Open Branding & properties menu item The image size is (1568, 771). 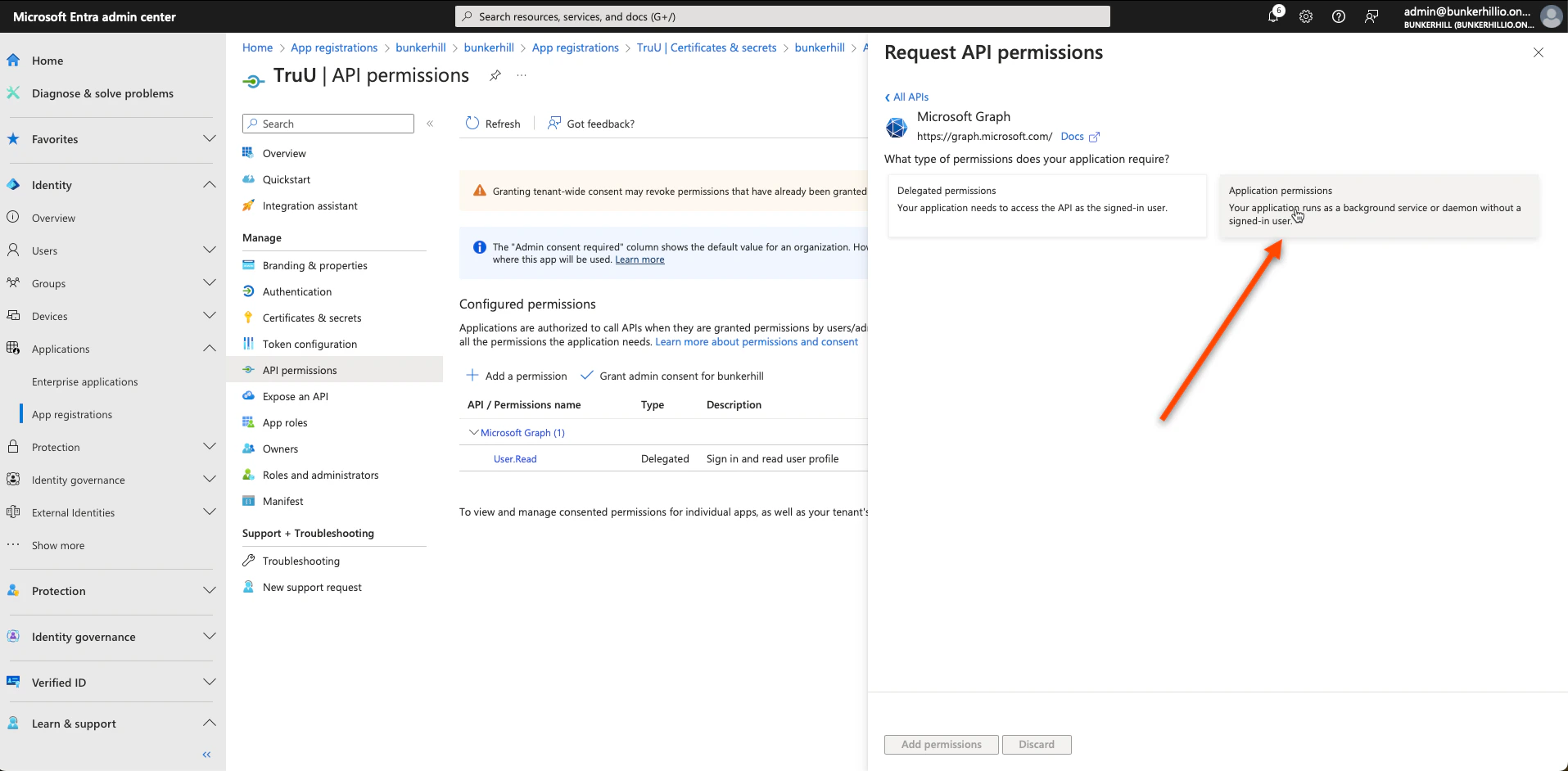(x=314, y=265)
